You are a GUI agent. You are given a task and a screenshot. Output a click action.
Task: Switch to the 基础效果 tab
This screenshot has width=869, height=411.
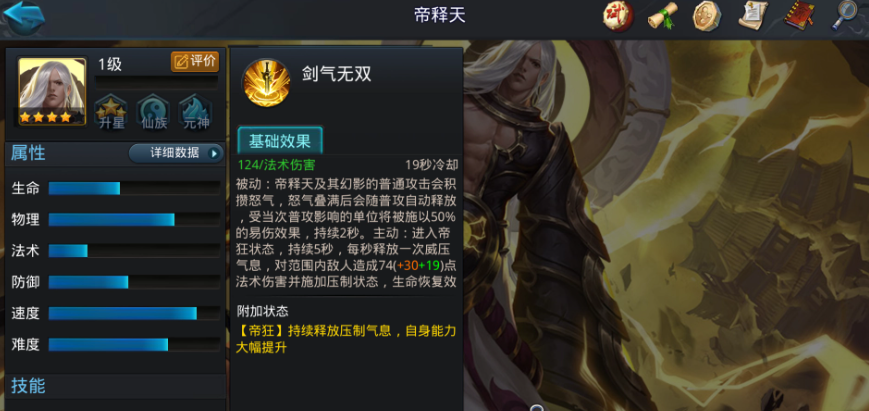[x=280, y=141]
